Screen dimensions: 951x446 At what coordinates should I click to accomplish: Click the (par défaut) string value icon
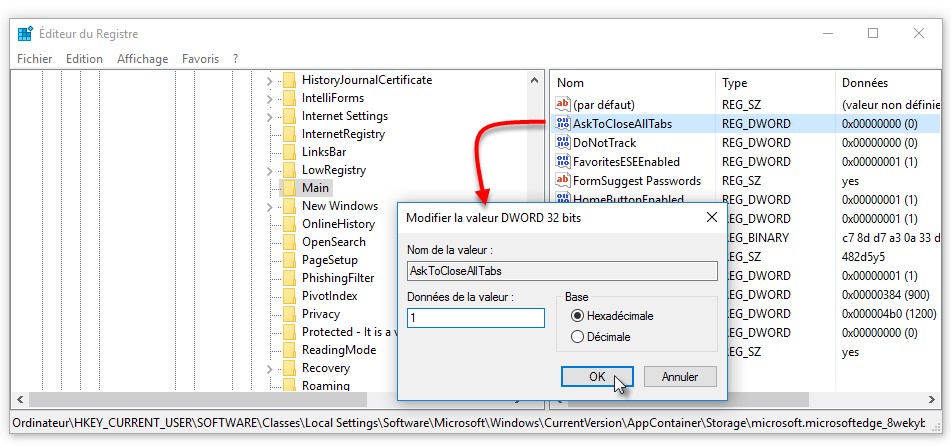pyautogui.click(x=562, y=105)
